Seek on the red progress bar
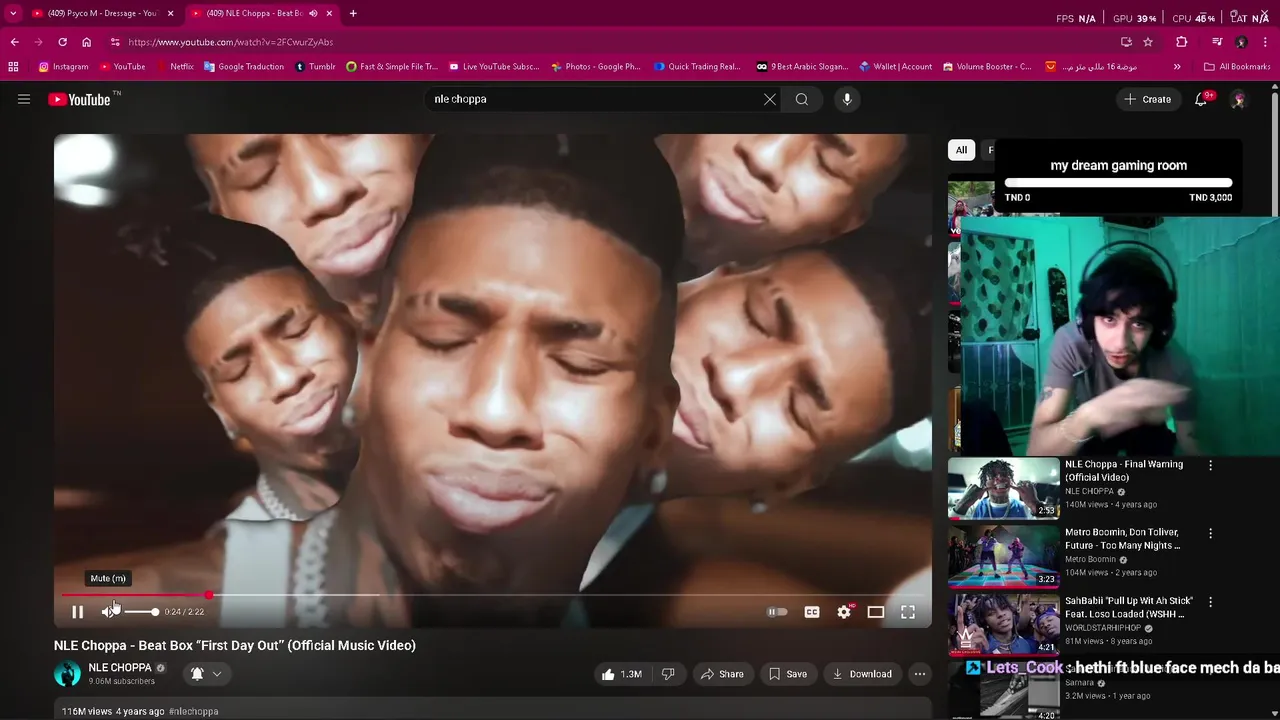The image size is (1280, 720). click(493, 595)
